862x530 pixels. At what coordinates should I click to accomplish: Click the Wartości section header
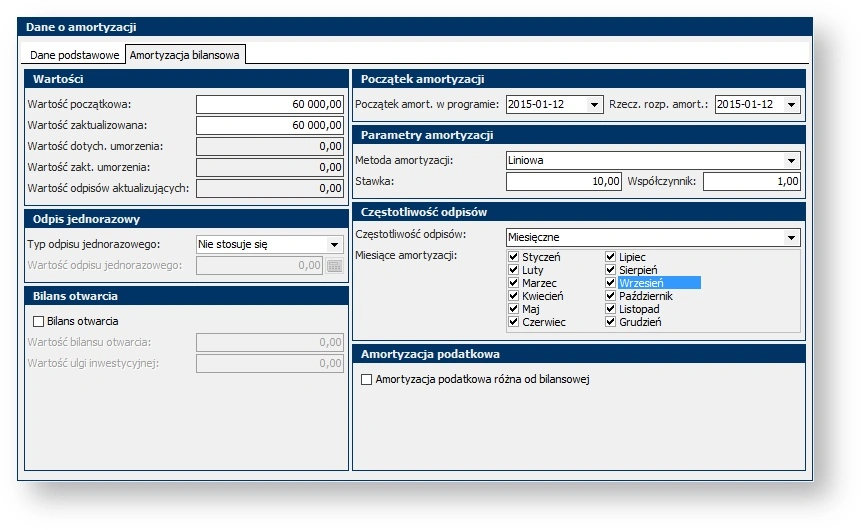(186, 79)
